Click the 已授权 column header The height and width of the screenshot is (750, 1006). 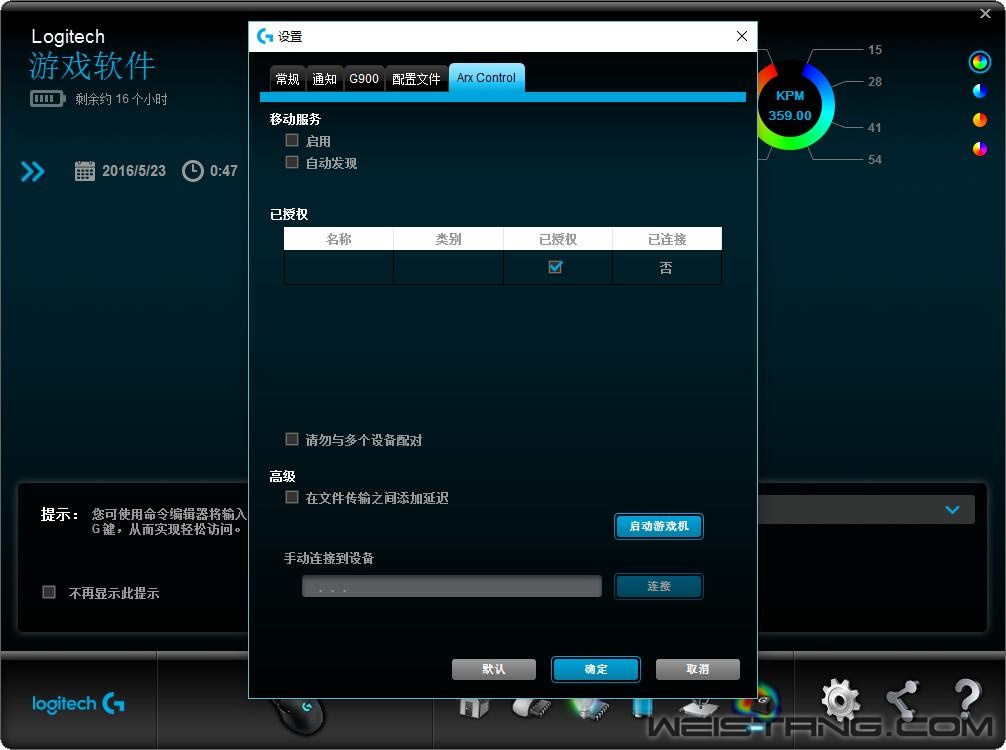coord(558,239)
